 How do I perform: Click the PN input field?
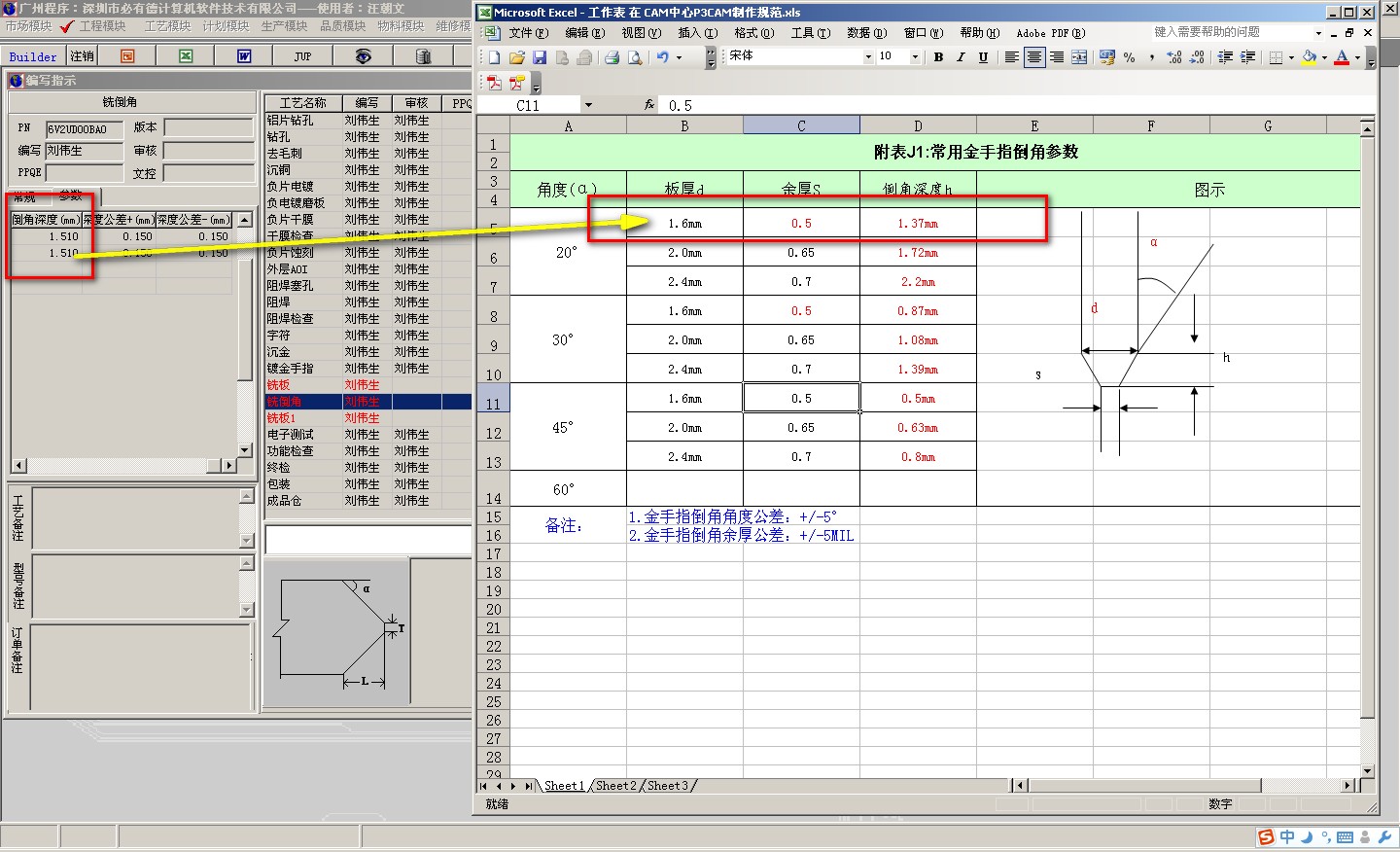85,128
